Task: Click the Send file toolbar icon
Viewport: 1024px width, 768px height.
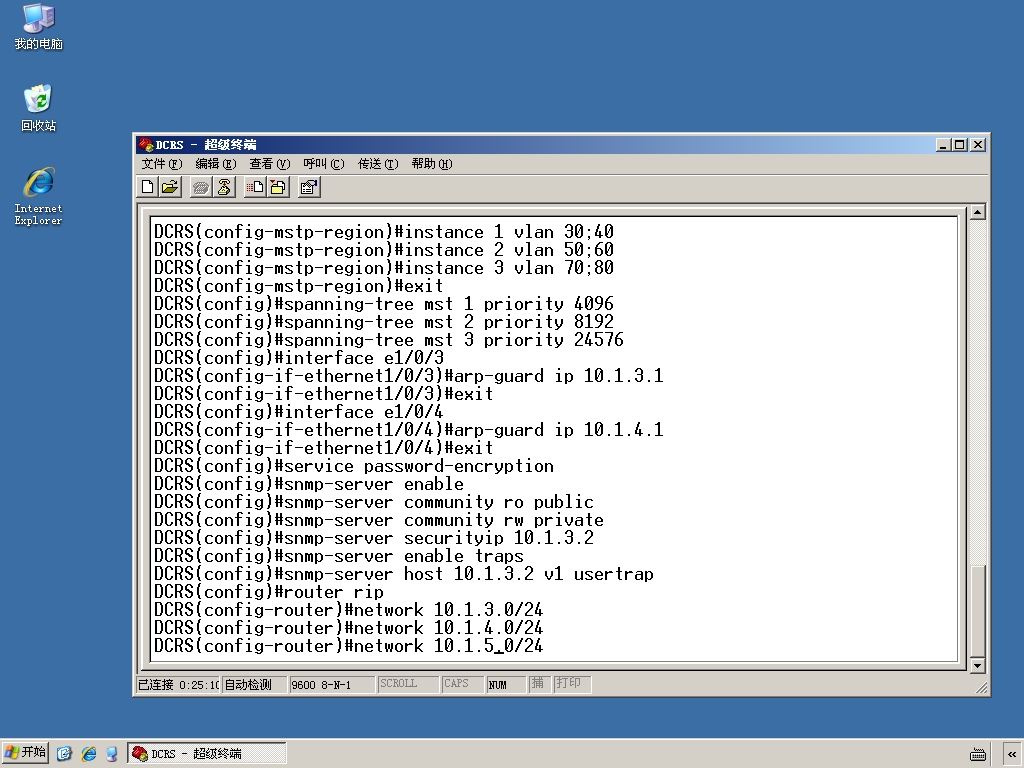Action: click(x=255, y=187)
